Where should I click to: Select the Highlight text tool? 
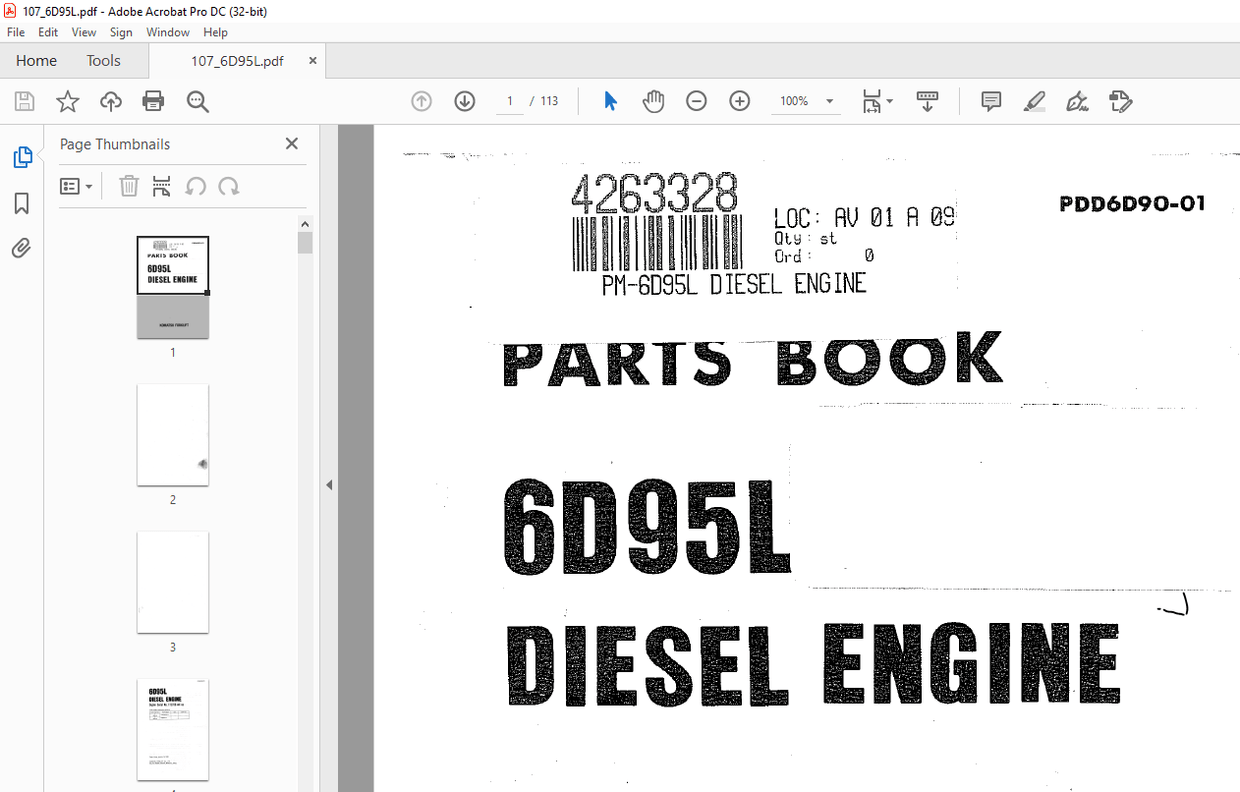point(1034,101)
